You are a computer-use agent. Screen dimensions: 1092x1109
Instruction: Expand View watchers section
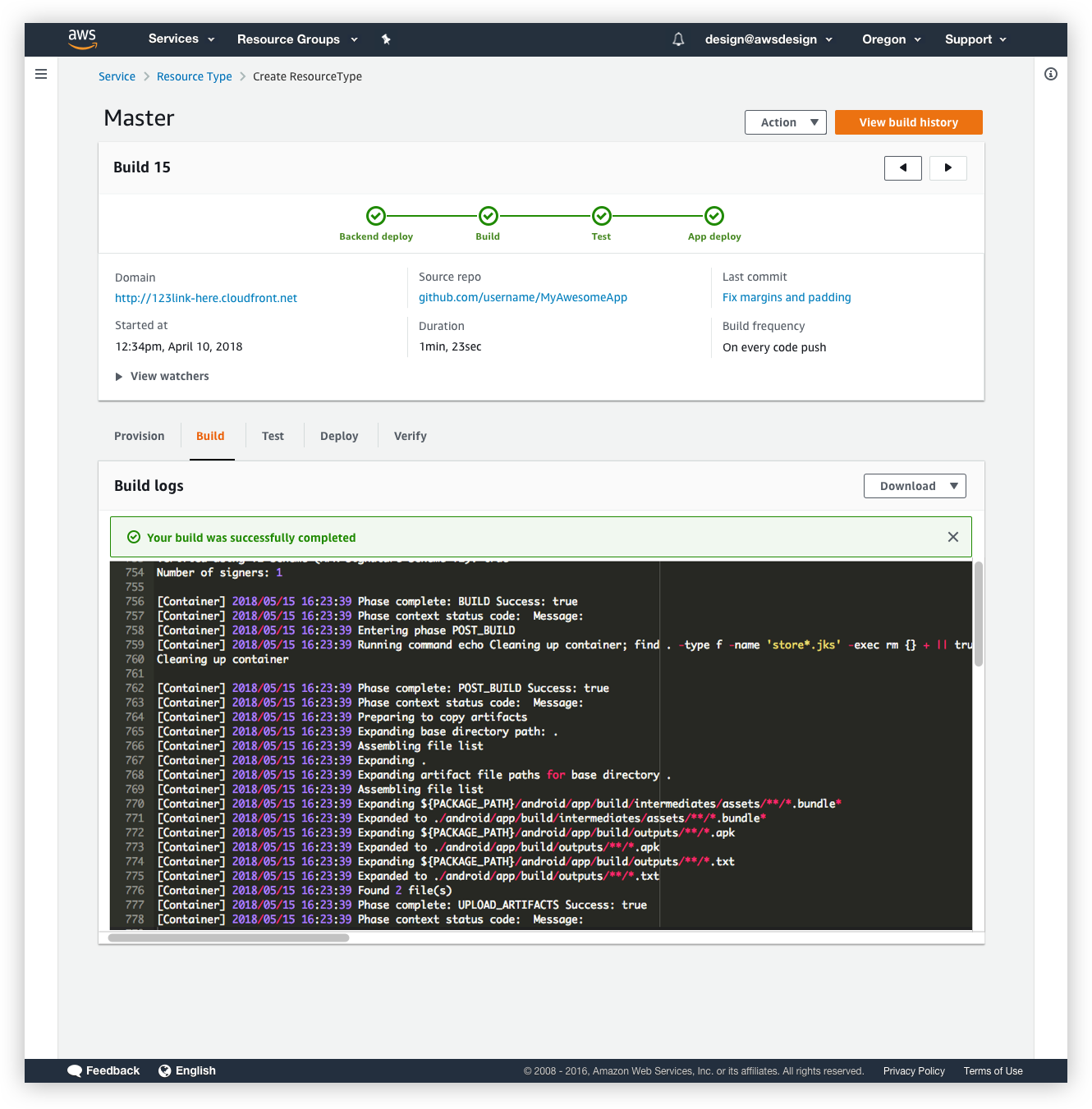[163, 376]
